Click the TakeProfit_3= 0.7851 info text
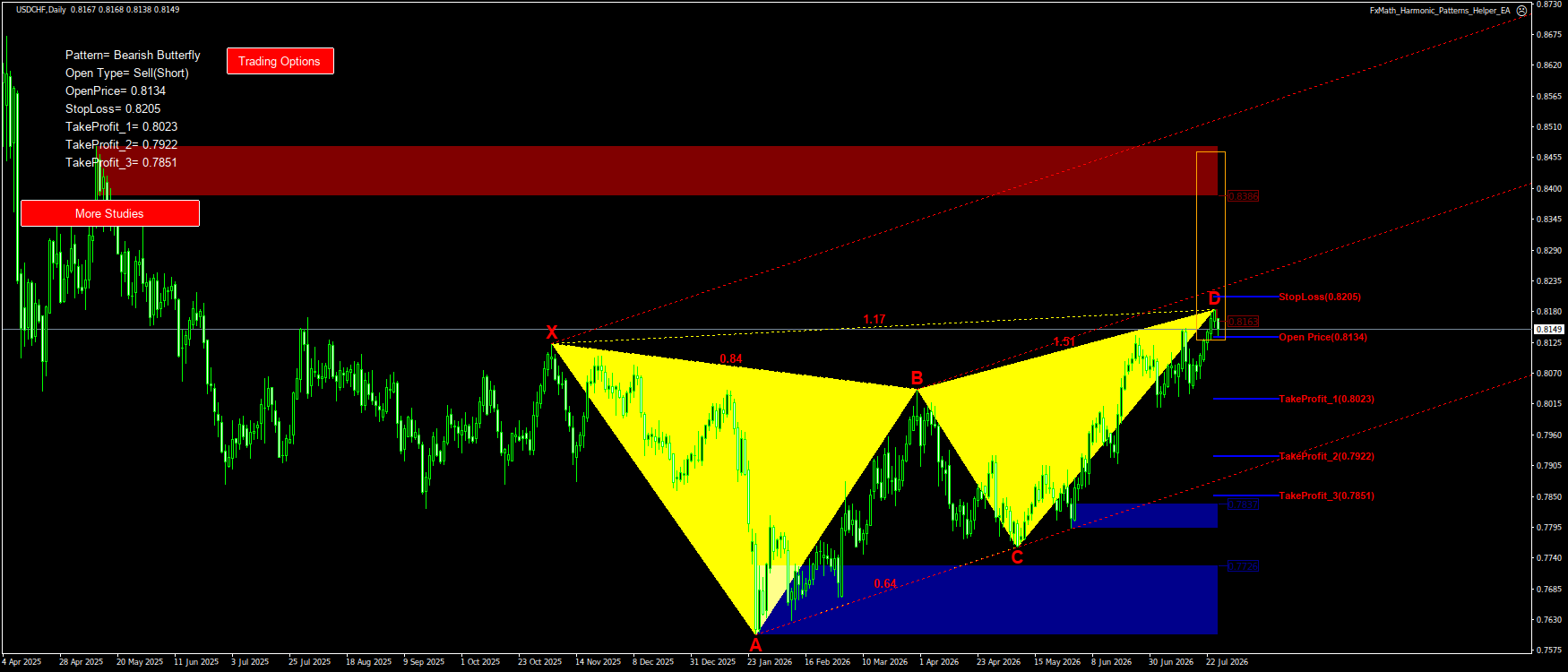The width and height of the screenshot is (1568, 672). [122, 162]
